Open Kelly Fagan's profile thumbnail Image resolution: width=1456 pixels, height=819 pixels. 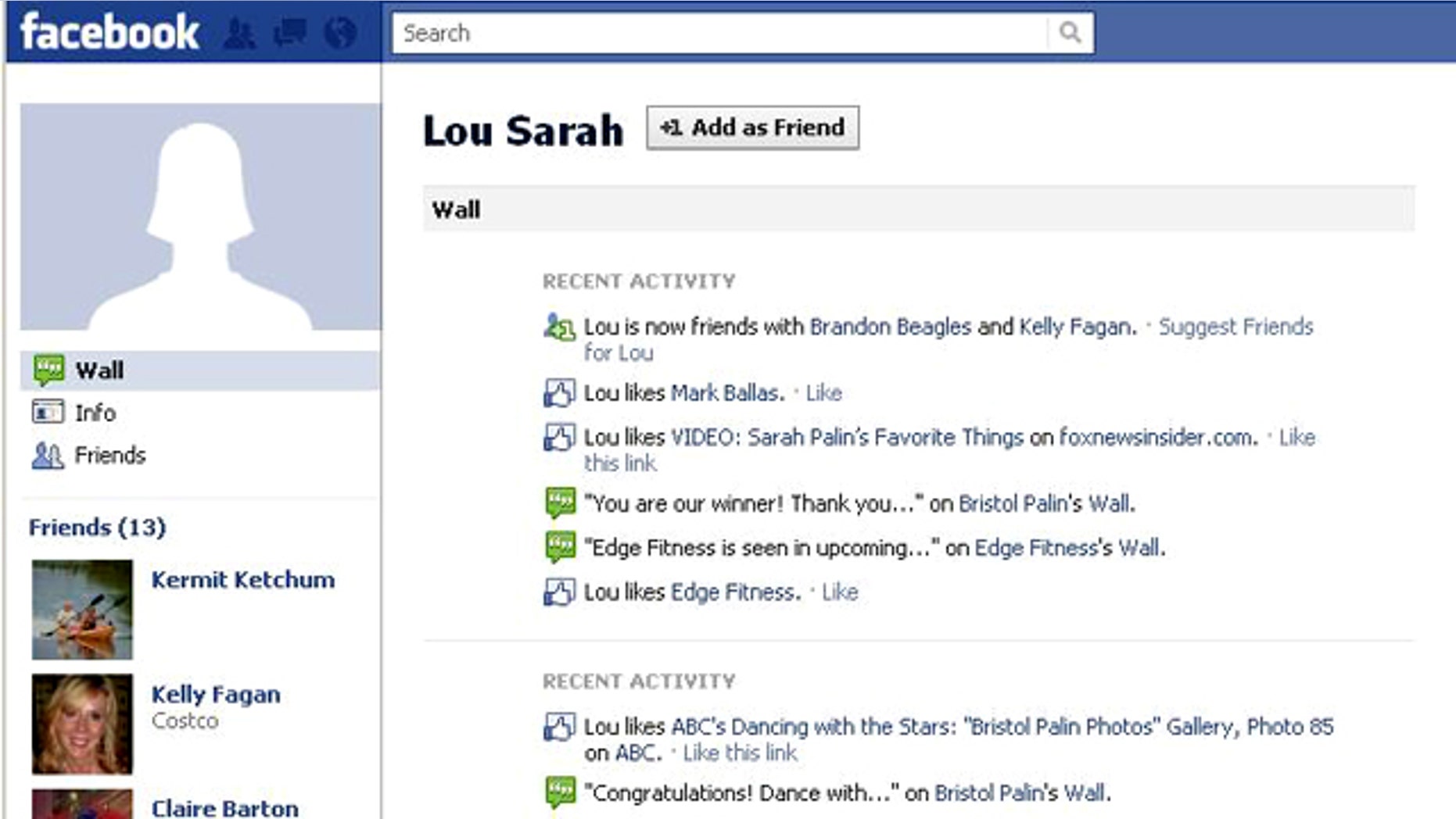pos(82,724)
